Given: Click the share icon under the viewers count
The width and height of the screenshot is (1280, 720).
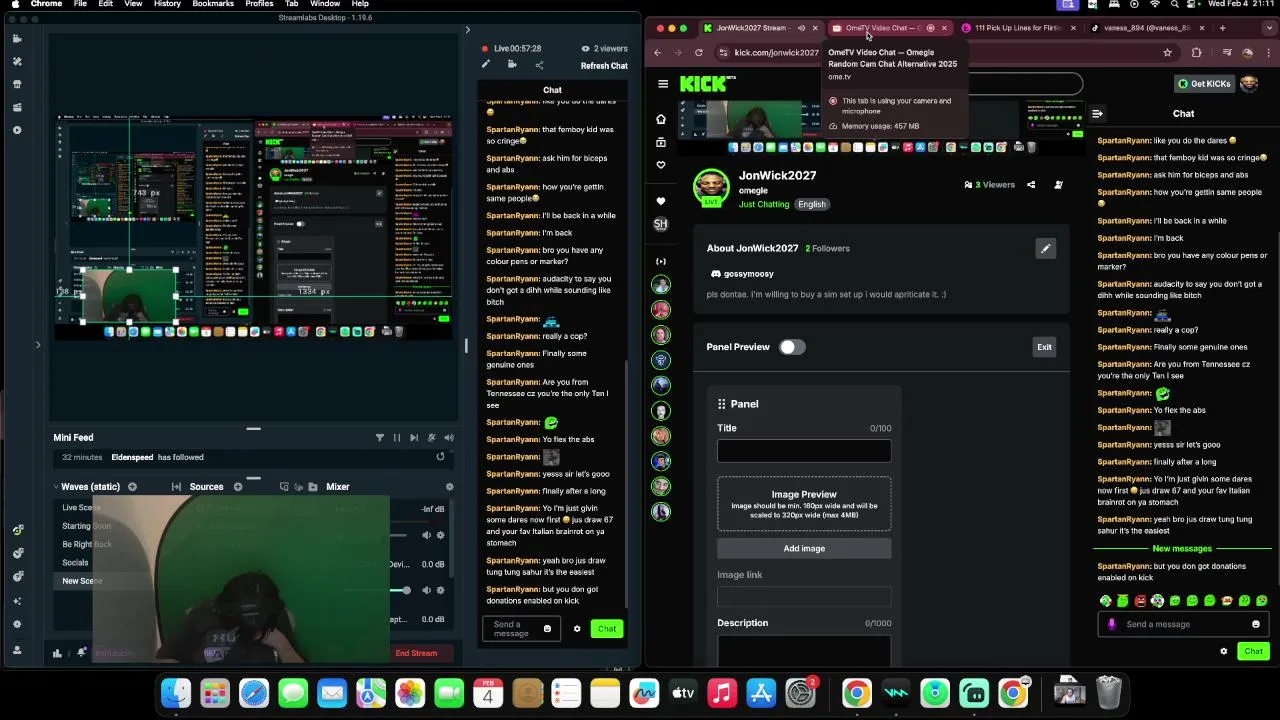Looking at the screenshot, I should (x=539, y=65).
